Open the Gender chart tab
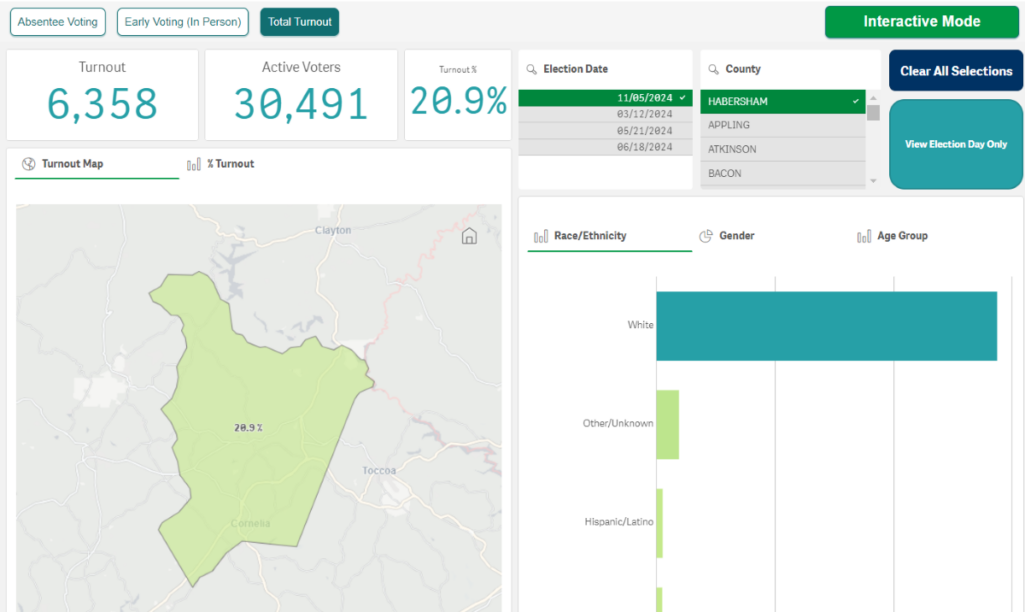Image resolution: width=1025 pixels, height=612 pixels. [x=737, y=236]
